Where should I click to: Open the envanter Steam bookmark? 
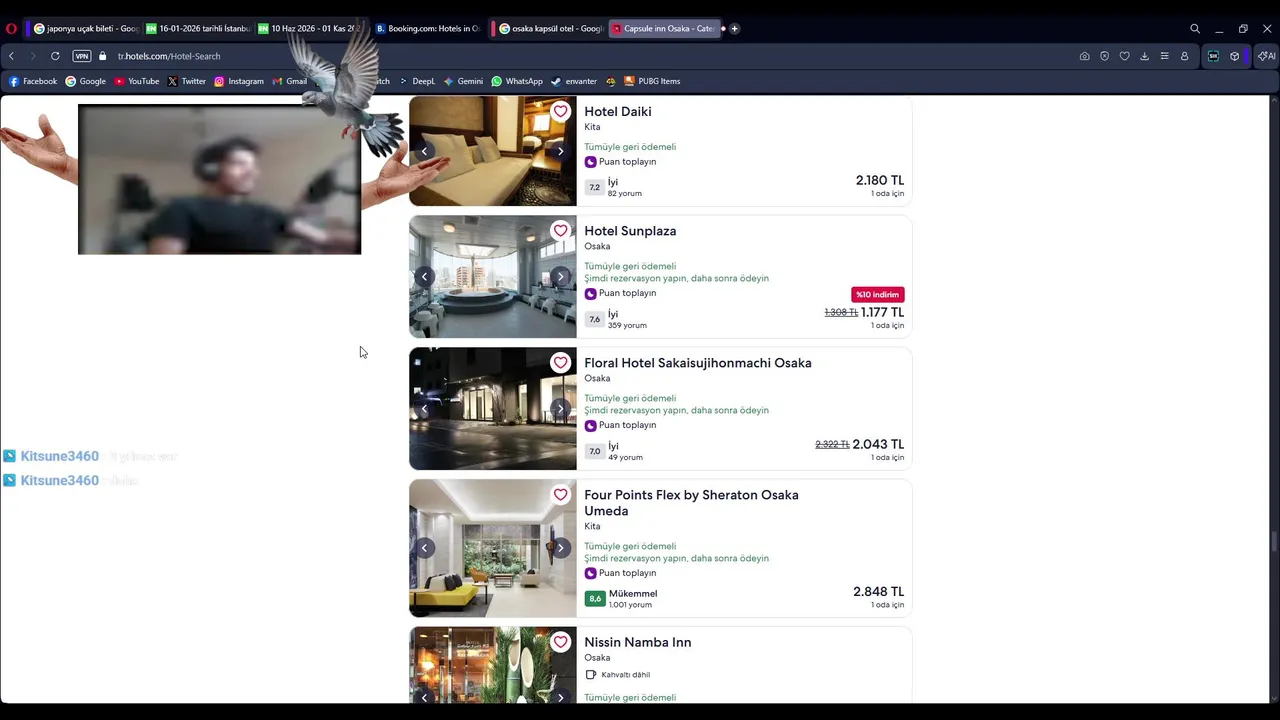pyautogui.click(x=574, y=81)
